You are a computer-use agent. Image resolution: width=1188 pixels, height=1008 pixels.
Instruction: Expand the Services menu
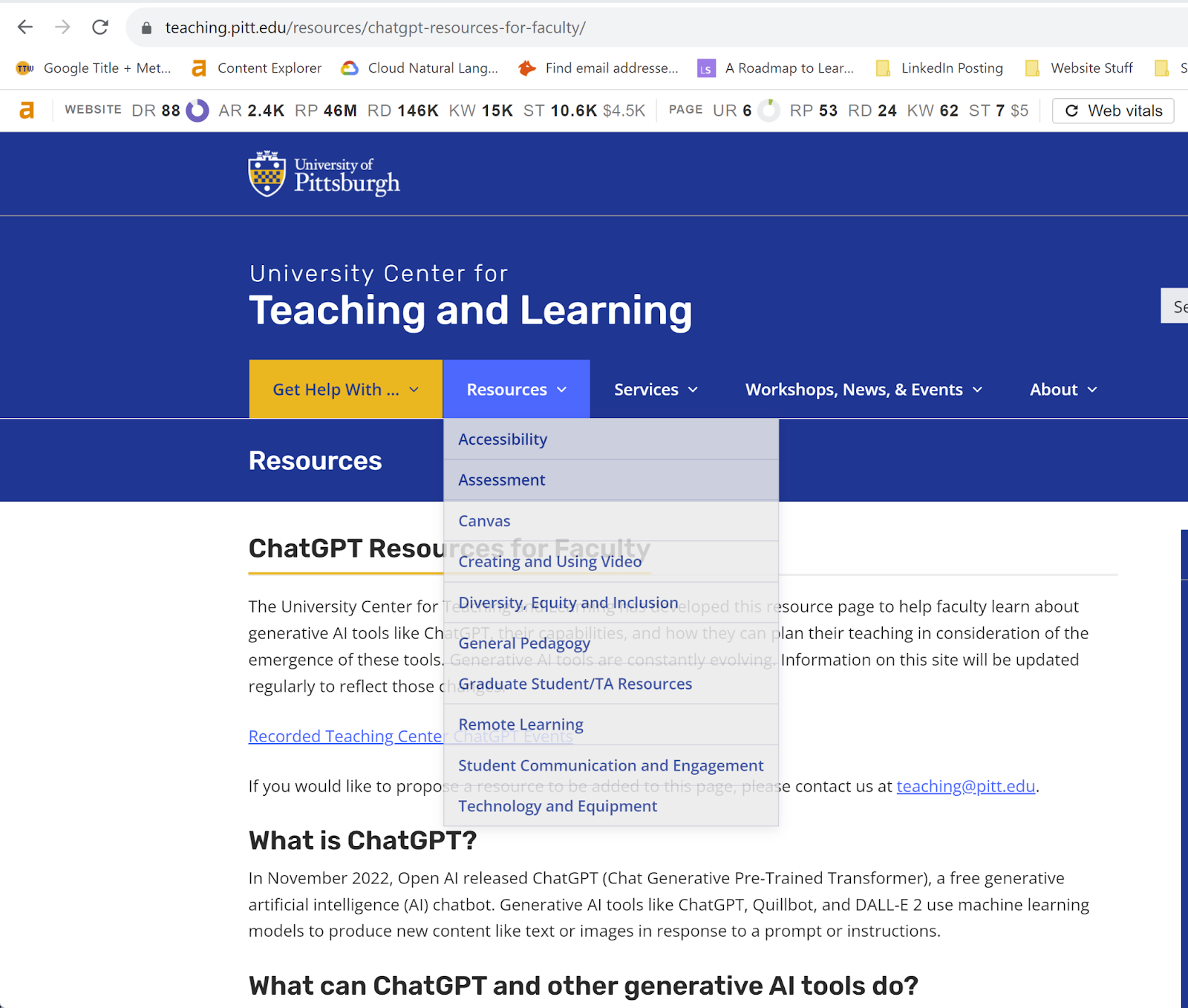pos(656,390)
